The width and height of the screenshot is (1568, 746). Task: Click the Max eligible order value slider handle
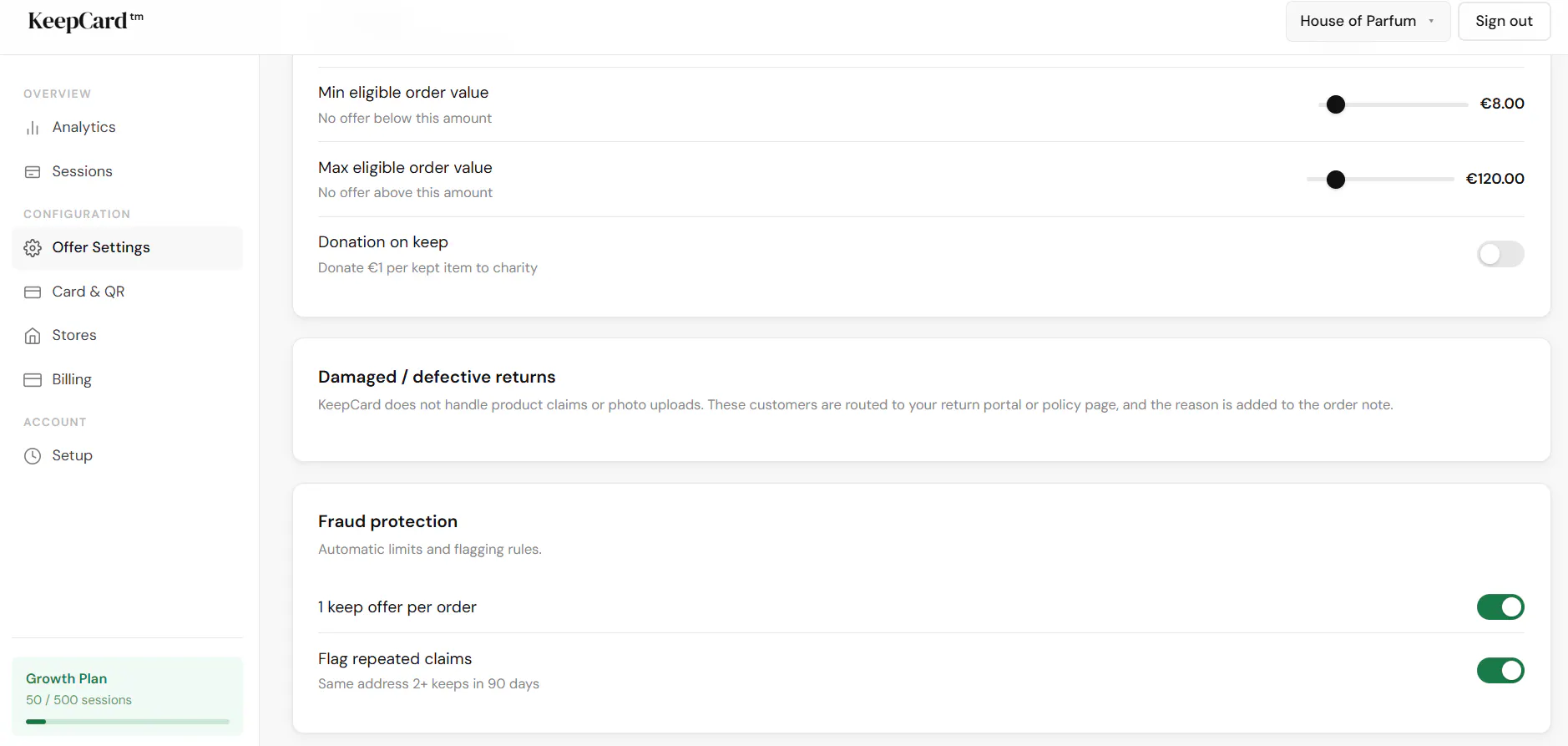click(1336, 180)
